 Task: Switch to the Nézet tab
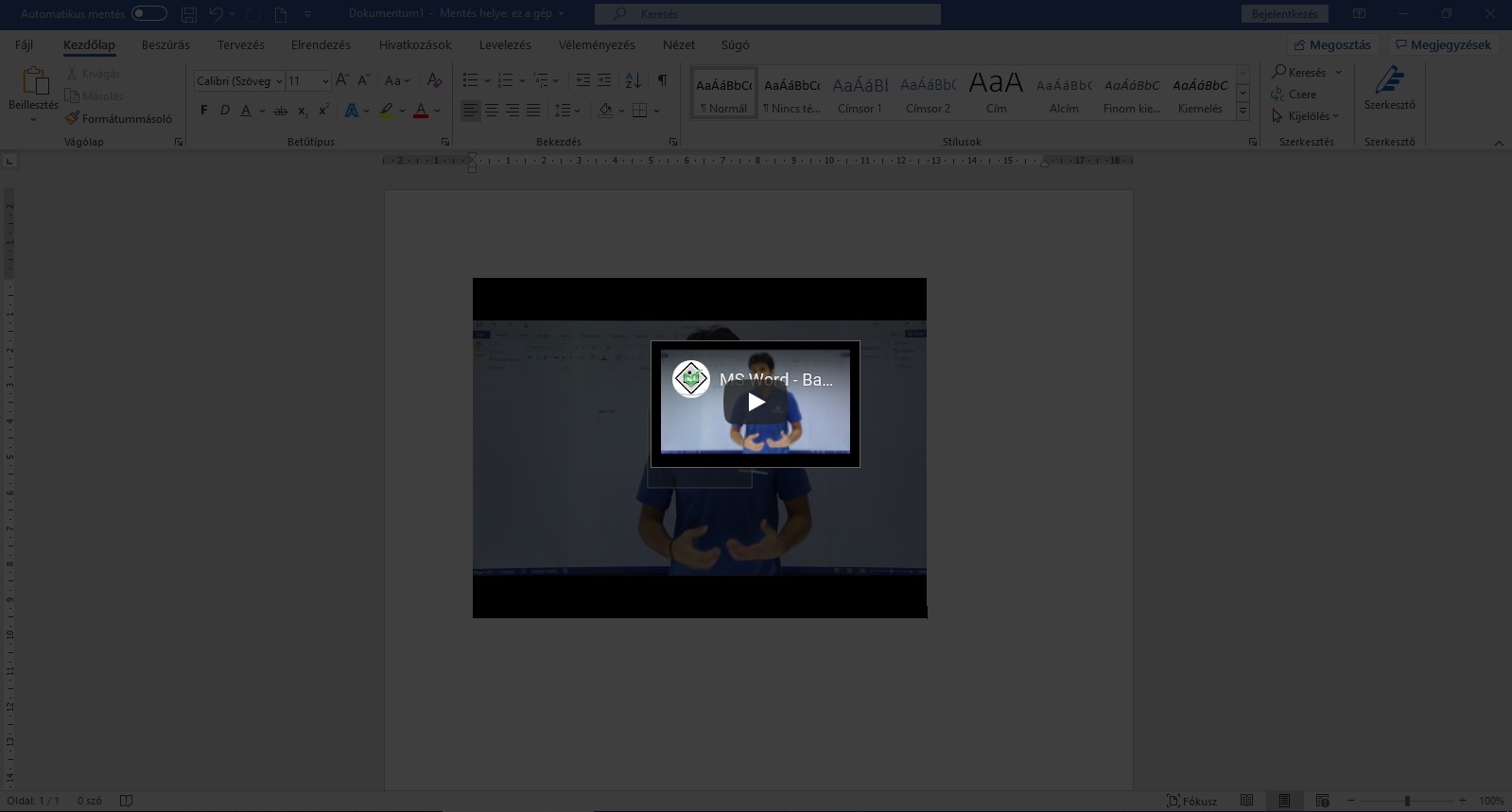pos(679,44)
